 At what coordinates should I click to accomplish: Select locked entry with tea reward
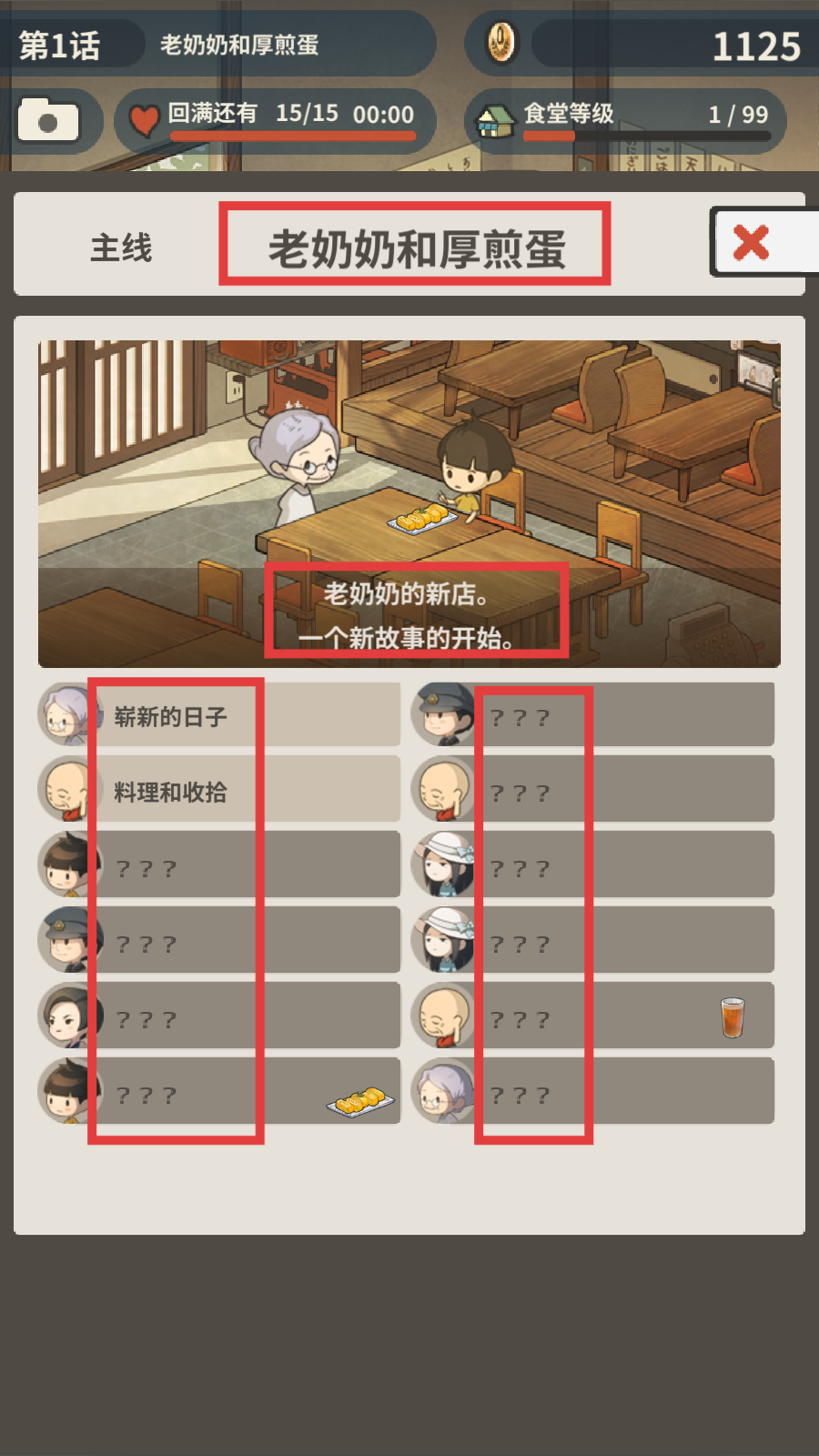[592, 1016]
